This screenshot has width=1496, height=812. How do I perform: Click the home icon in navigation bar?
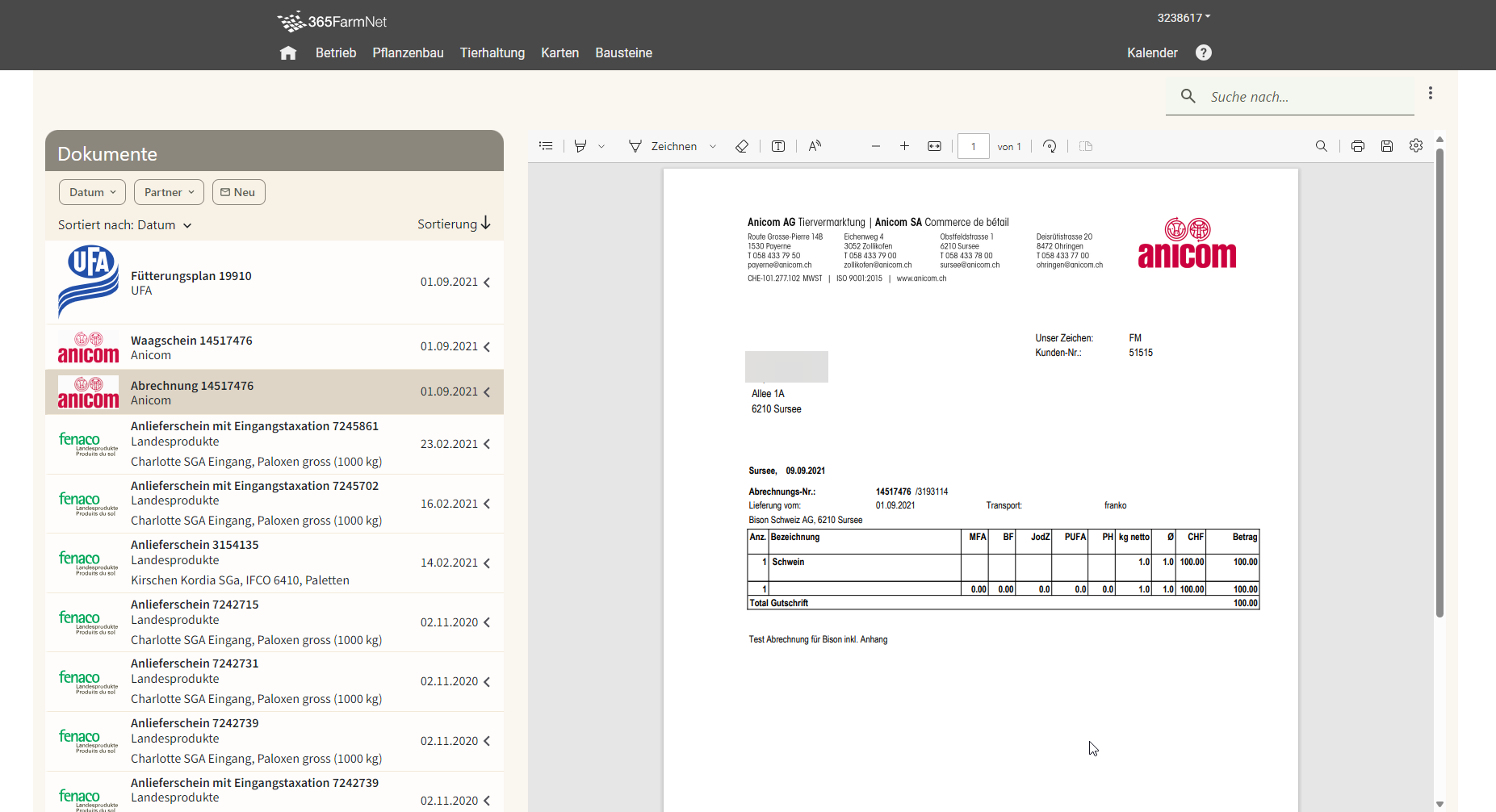point(288,53)
